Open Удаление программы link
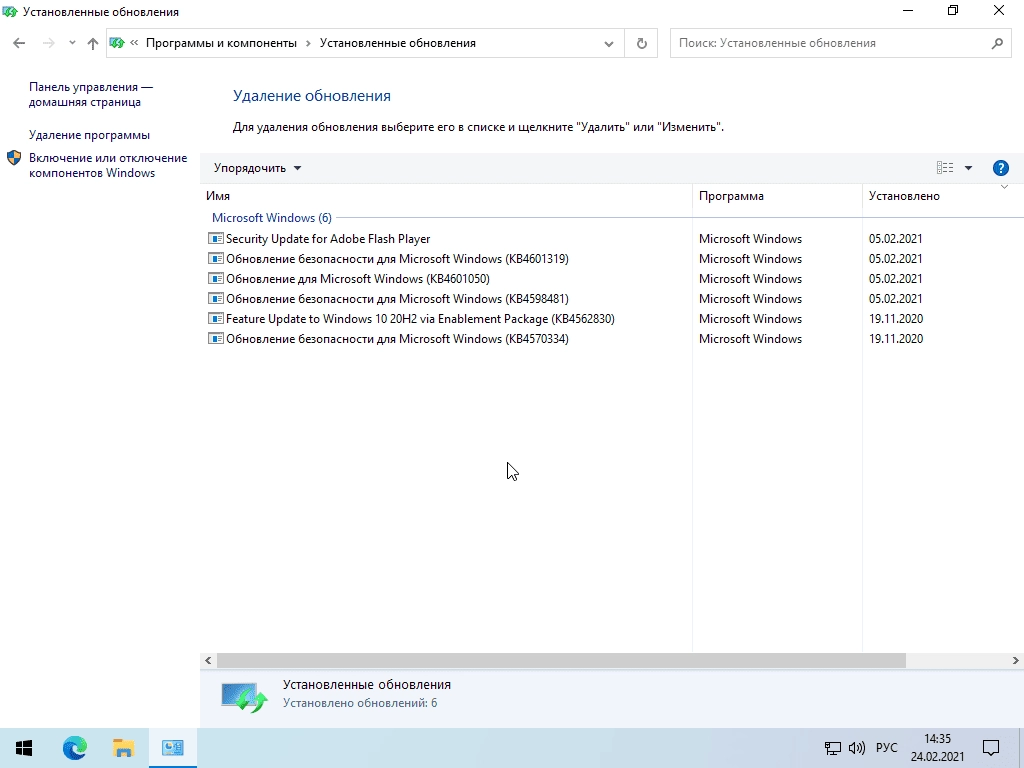The image size is (1024, 768). pyautogui.click(x=89, y=135)
